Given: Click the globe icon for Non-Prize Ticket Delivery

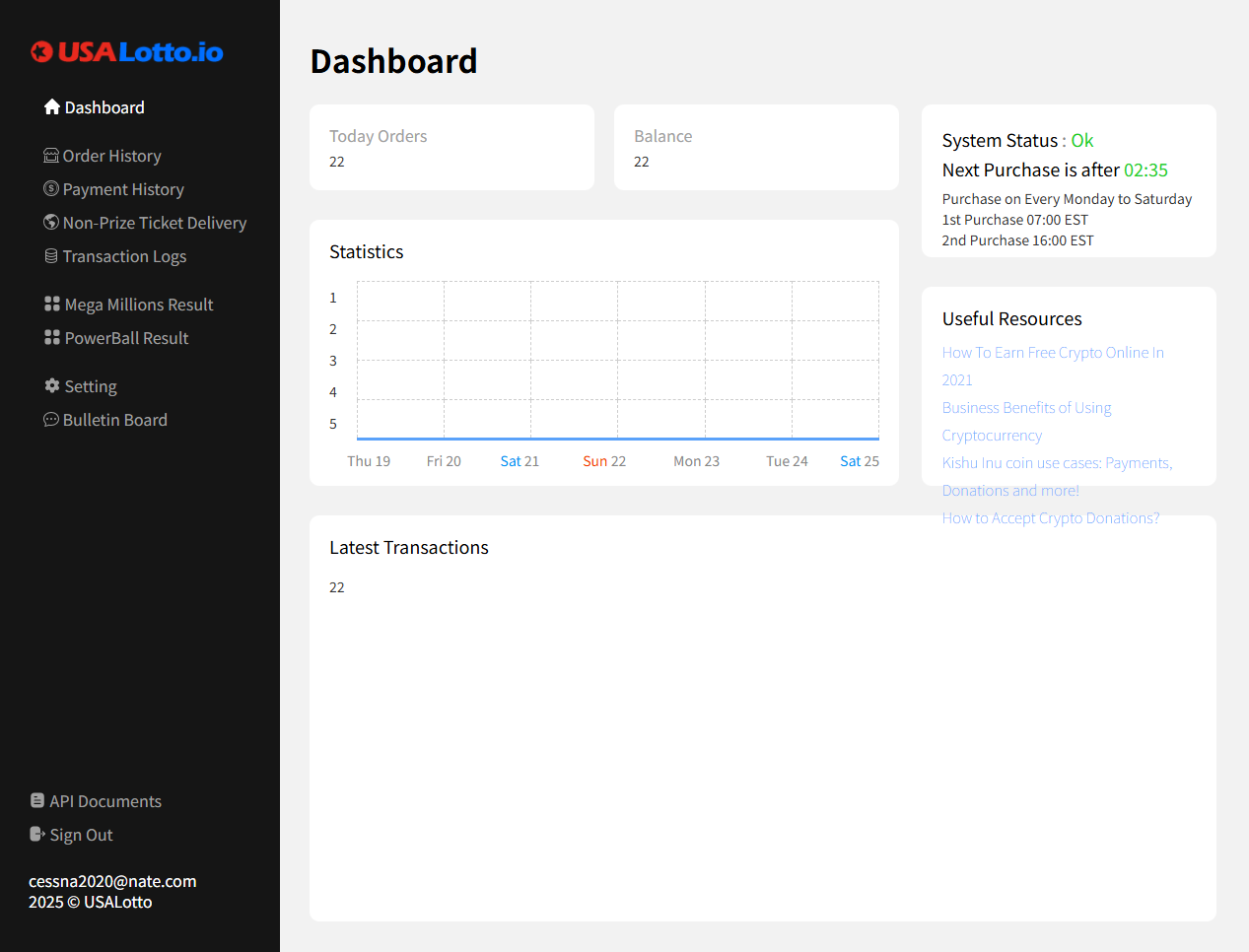Looking at the screenshot, I should (x=51, y=223).
